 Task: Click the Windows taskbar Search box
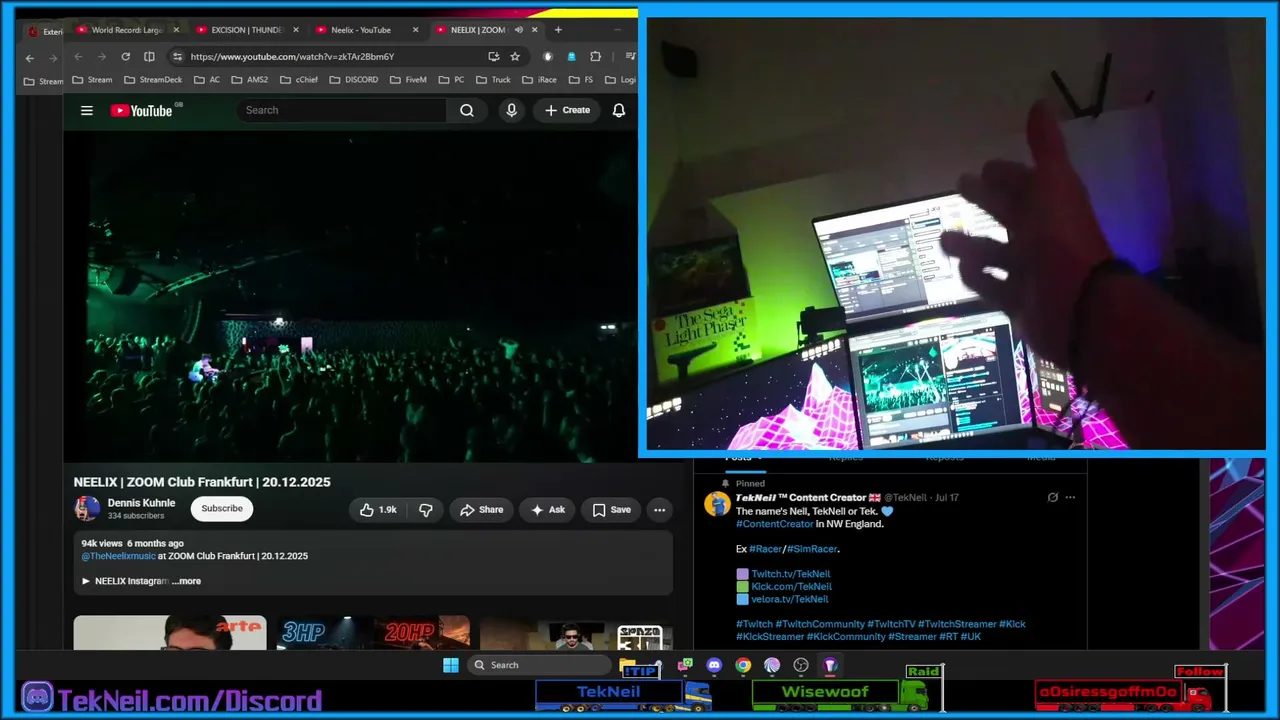click(x=540, y=665)
